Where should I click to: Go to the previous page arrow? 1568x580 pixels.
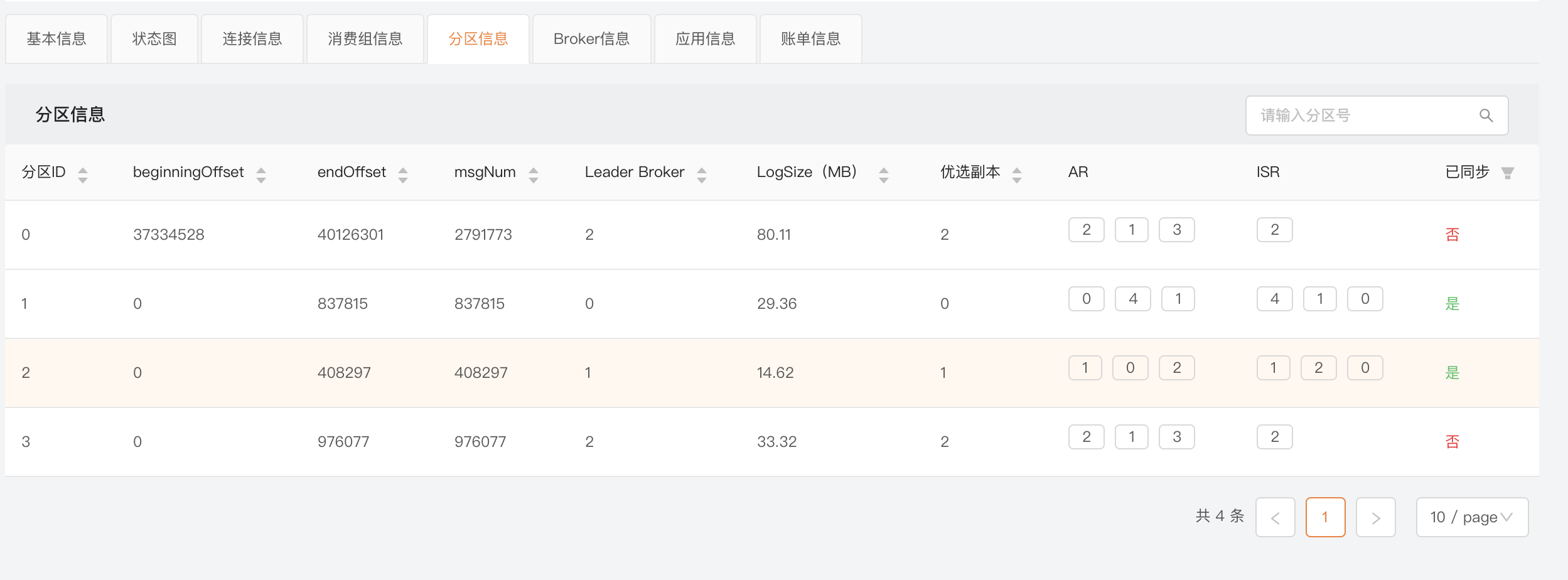click(1275, 517)
